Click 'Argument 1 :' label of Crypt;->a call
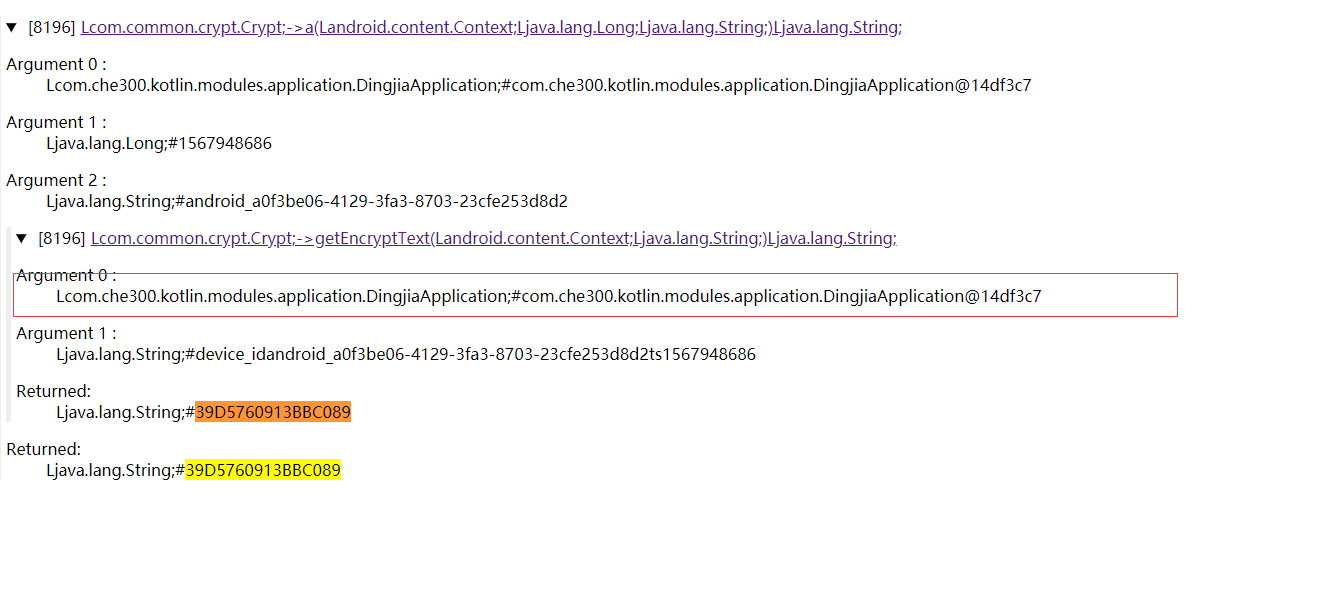This screenshot has height=602, width=1326. 56,123
